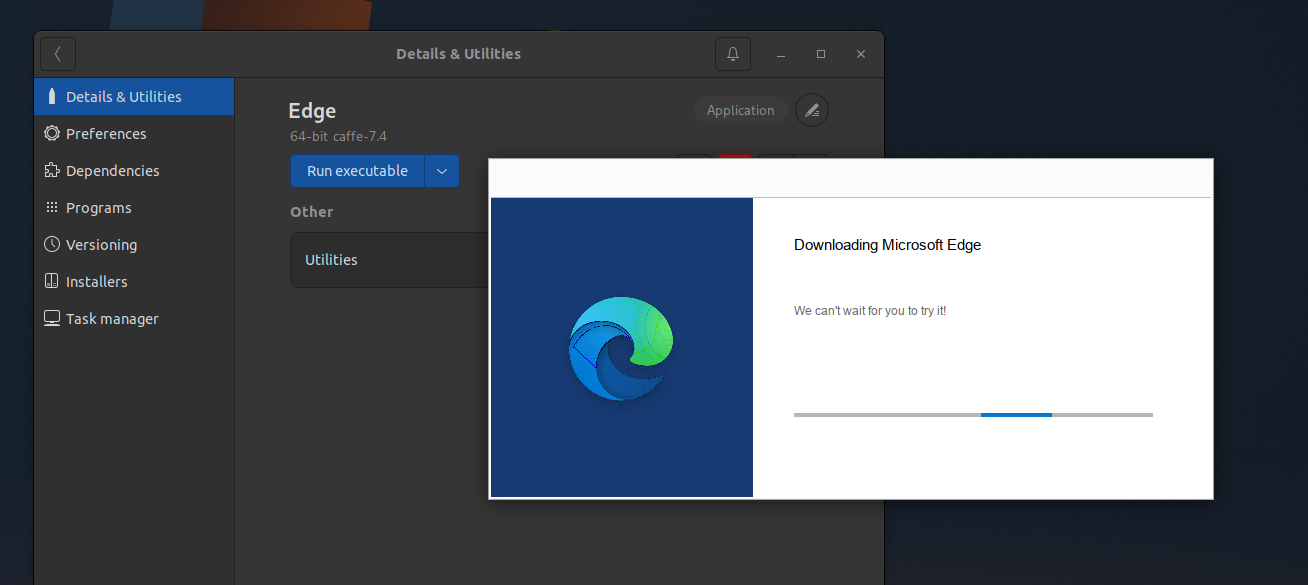Click the 'Other' section label
Viewport: 1308px width, 585px height.
pyautogui.click(x=312, y=212)
